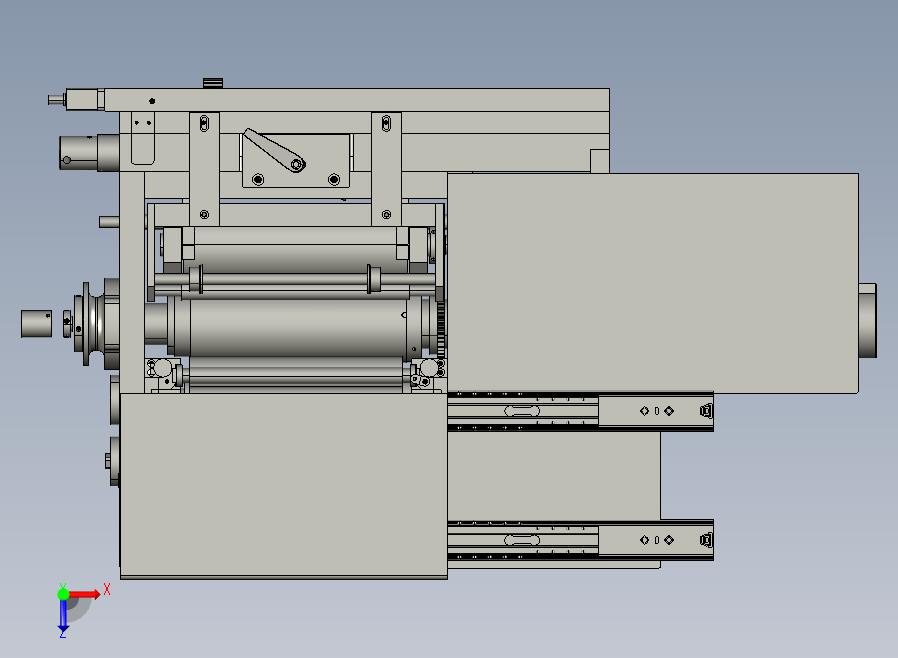The width and height of the screenshot is (898, 658).
Task: Select left screw on lever mounting plate
Action: click(258, 180)
